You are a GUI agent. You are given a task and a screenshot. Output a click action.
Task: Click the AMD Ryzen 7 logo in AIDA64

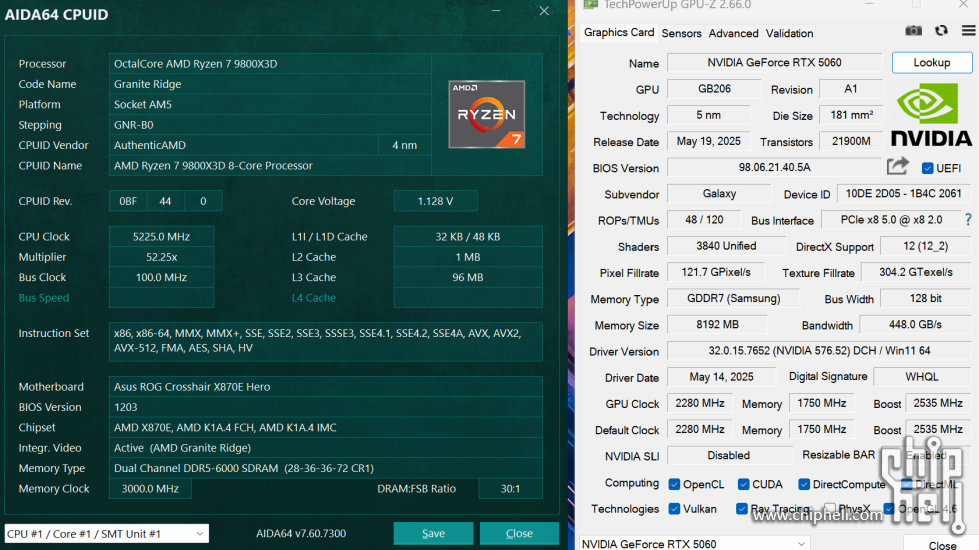tap(486, 114)
